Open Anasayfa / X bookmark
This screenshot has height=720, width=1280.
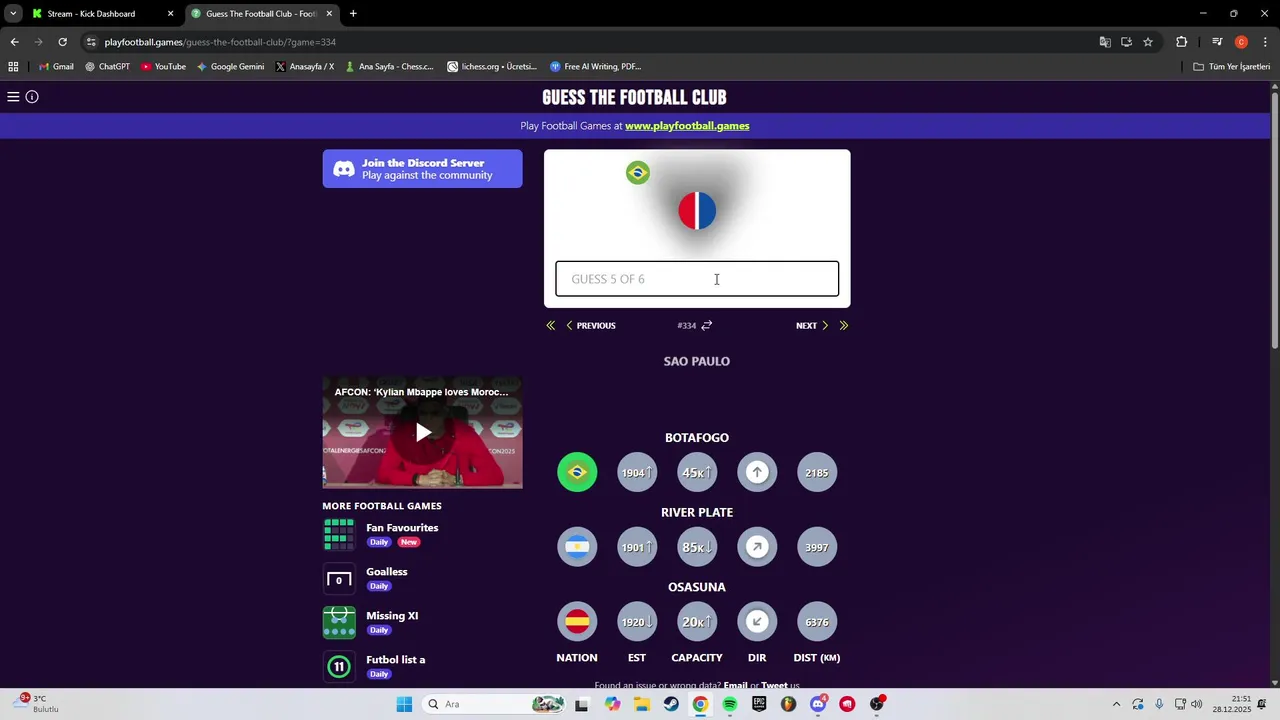pyautogui.click(x=305, y=67)
